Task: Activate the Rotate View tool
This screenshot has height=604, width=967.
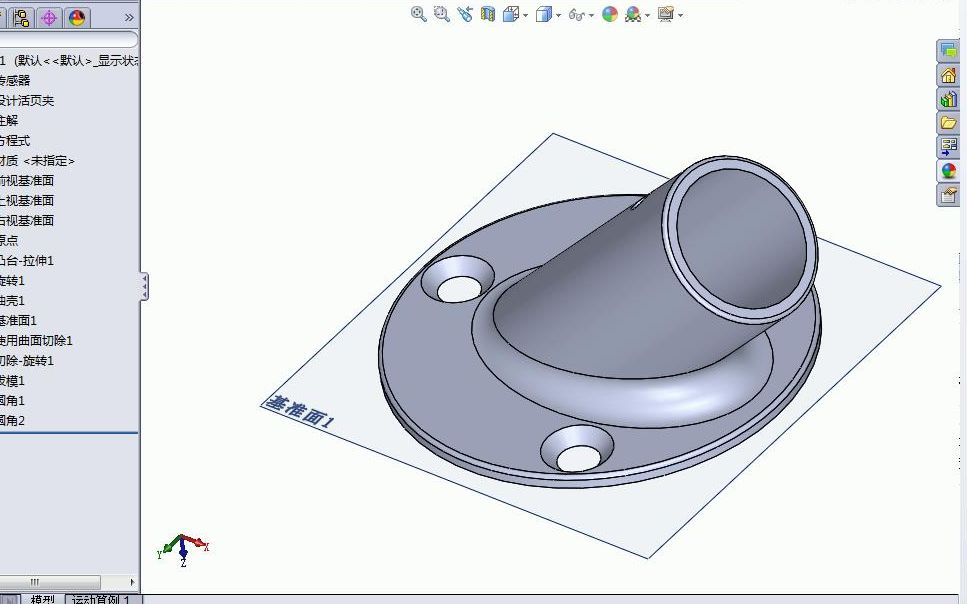Action: [x=465, y=15]
